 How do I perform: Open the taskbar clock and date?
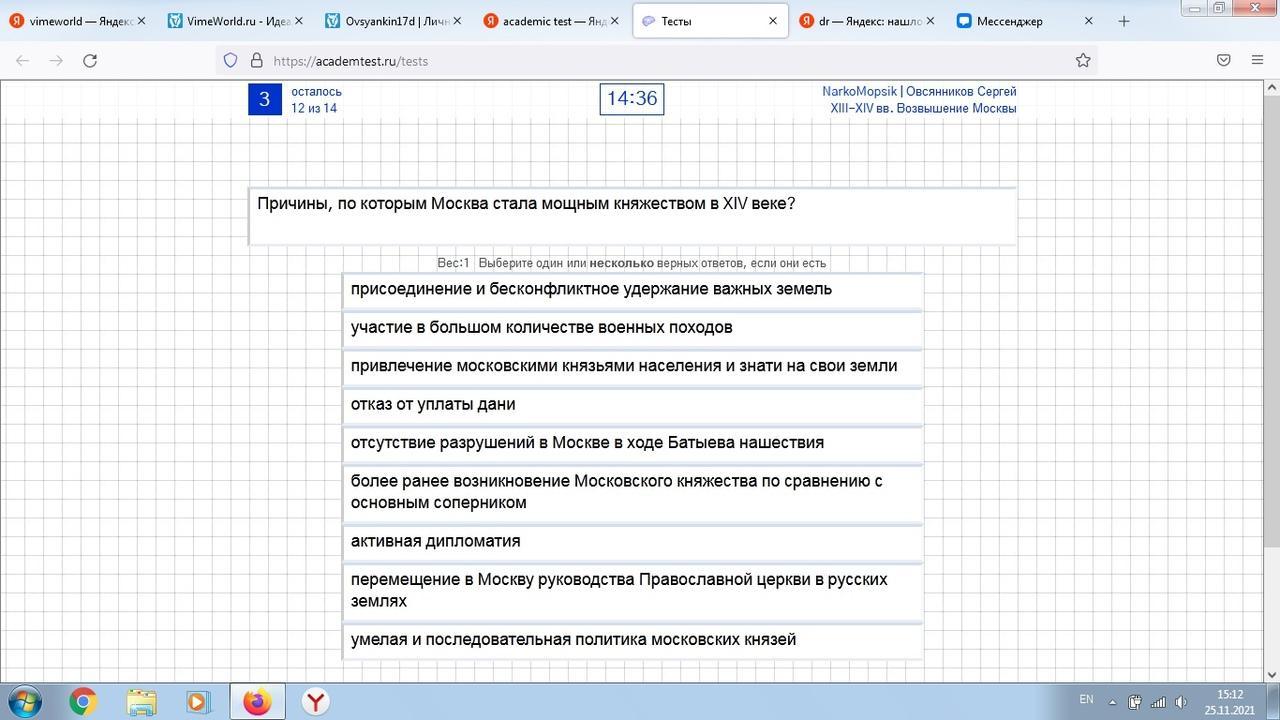(1230, 702)
